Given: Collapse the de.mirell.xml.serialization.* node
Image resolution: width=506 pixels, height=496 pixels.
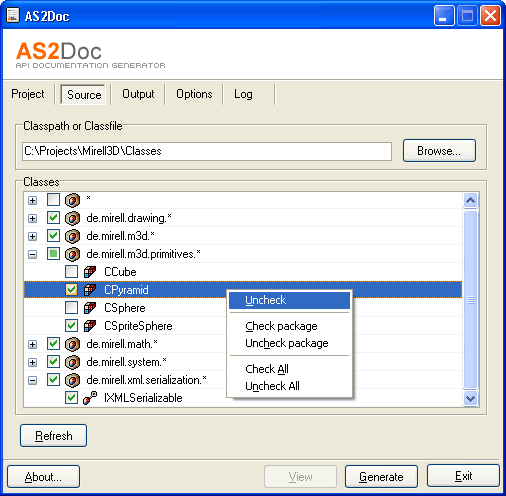Looking at the screenshot, I should click(32, 381).
